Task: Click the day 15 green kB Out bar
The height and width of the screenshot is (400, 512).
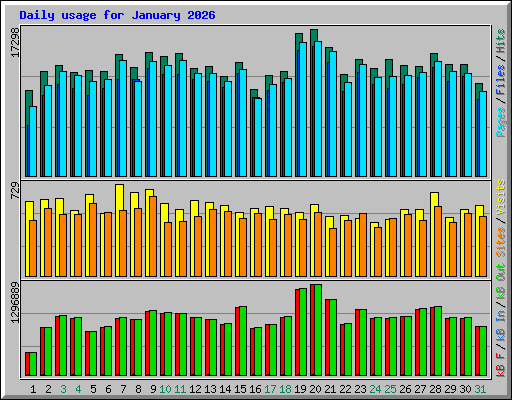Action: coord(243,341)
